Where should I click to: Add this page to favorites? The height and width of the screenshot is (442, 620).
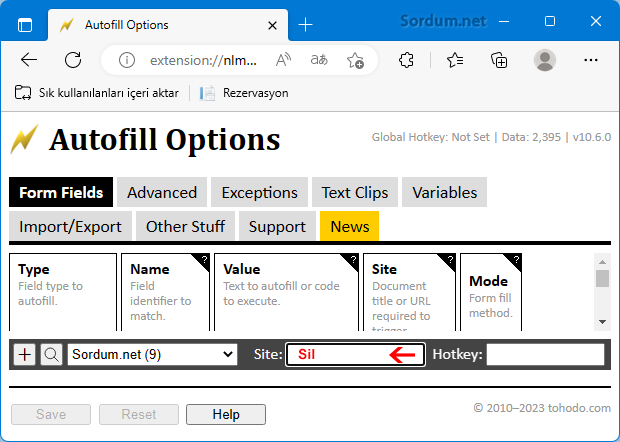coord(355,60)
